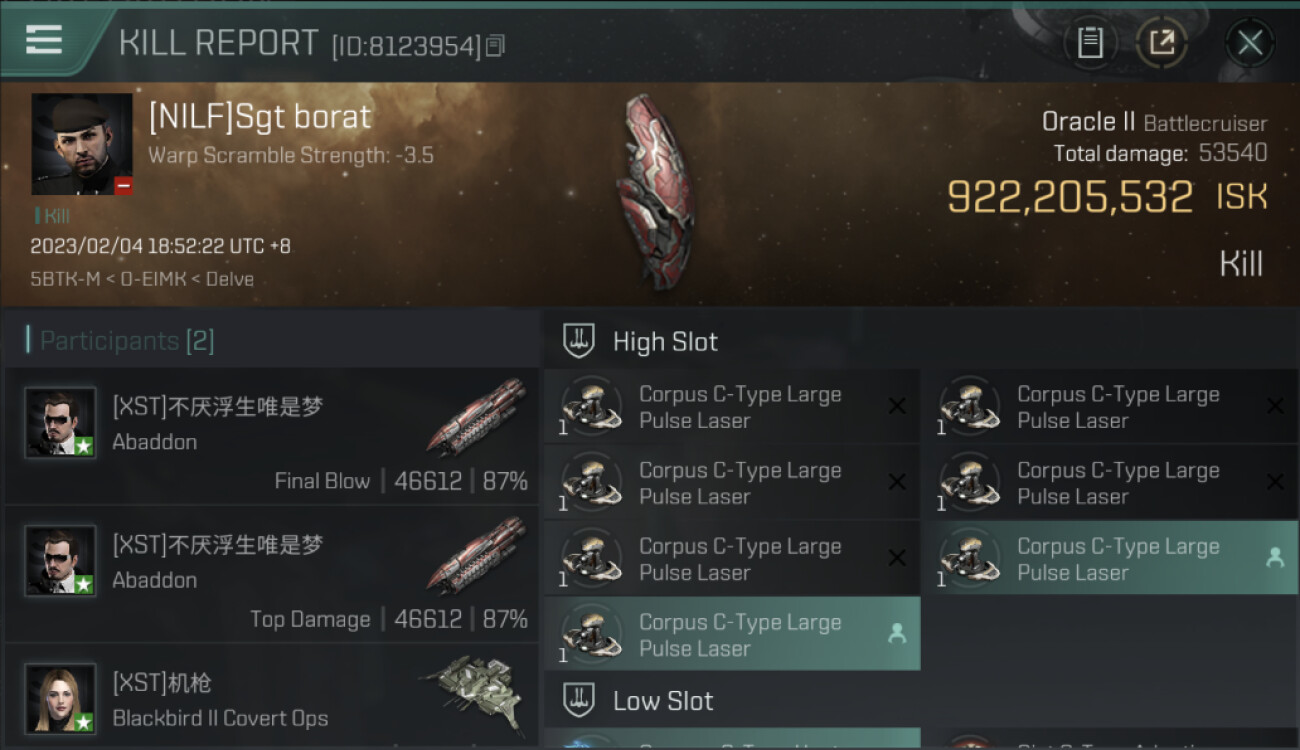1300x750 pixels.
Task: Open Top Damage Abaddon pilot portrait
Action: (60, 561)
